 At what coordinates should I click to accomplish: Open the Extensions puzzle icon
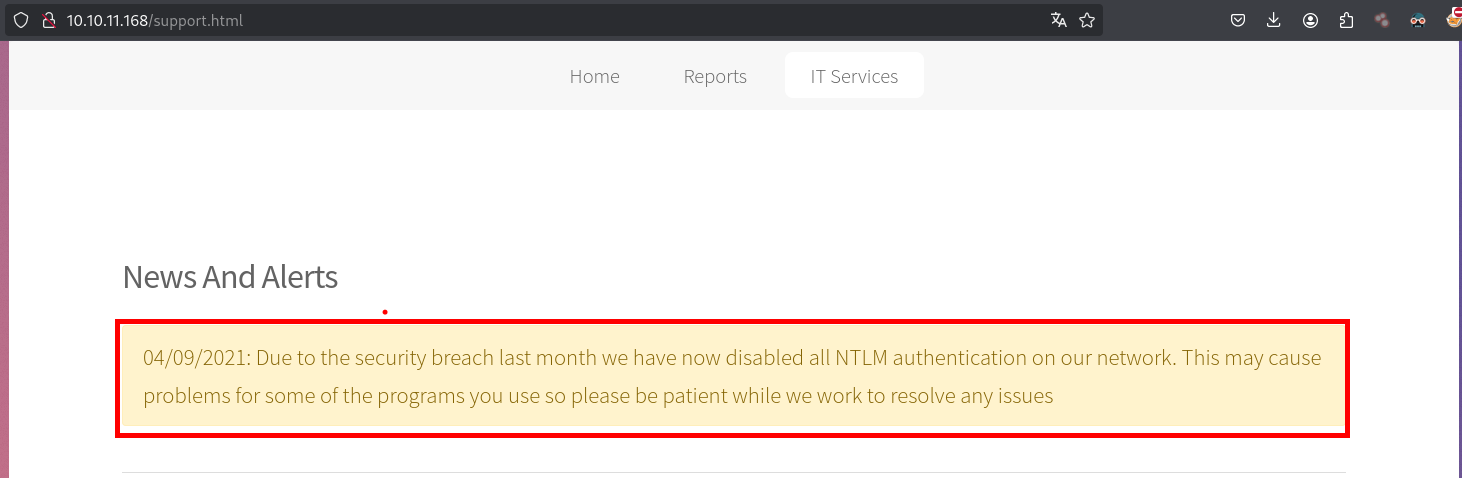coord(1346,20)
